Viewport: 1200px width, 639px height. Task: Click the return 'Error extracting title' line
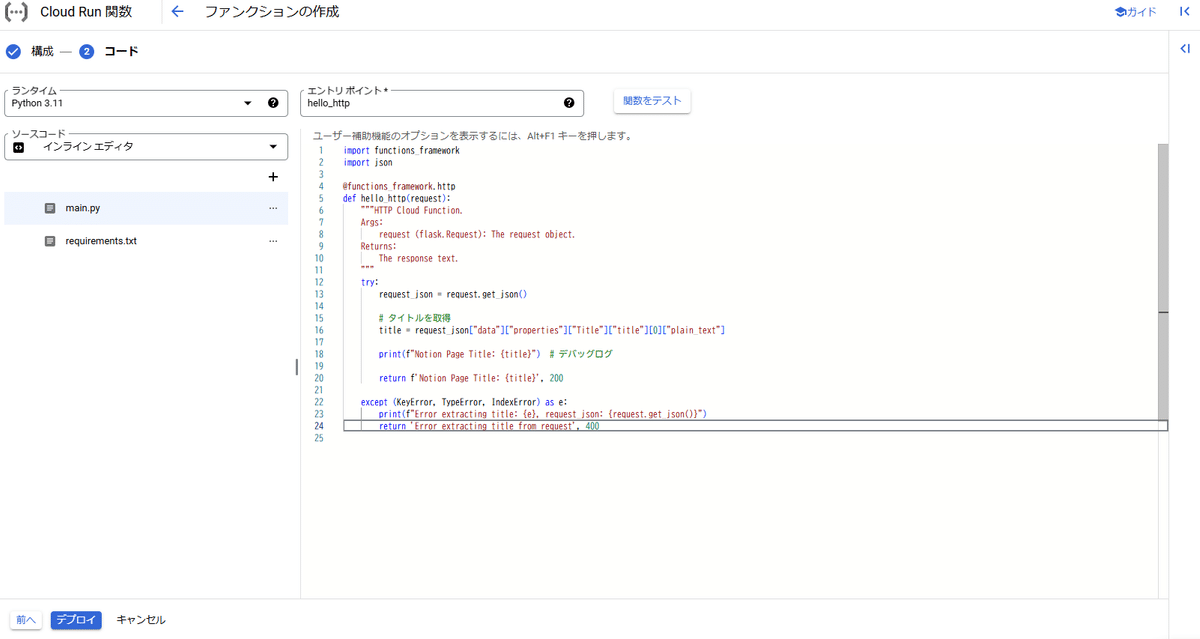point(489,426)
